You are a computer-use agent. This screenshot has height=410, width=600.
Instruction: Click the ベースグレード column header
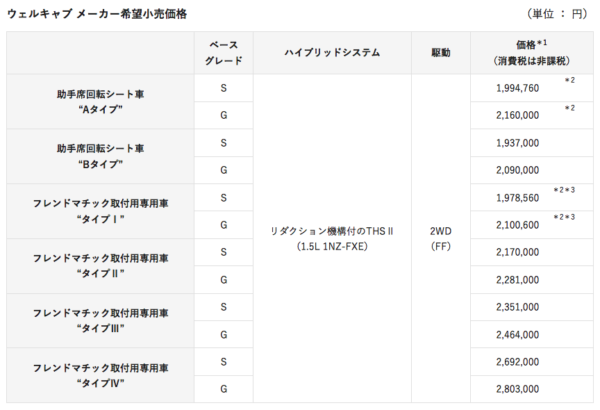[223, 53]
